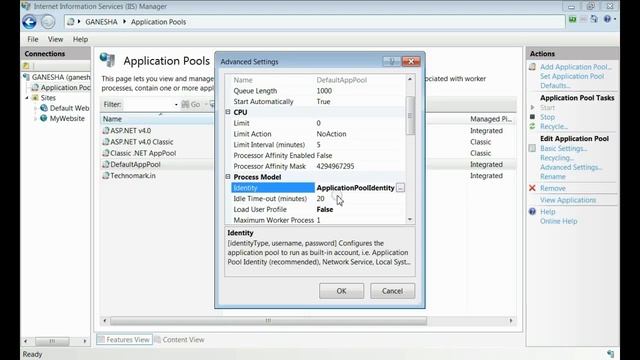This screenshot has height=360, width=640.
Task: Click the Connections toolbar yellow icon
Action: tap(26, 66)
